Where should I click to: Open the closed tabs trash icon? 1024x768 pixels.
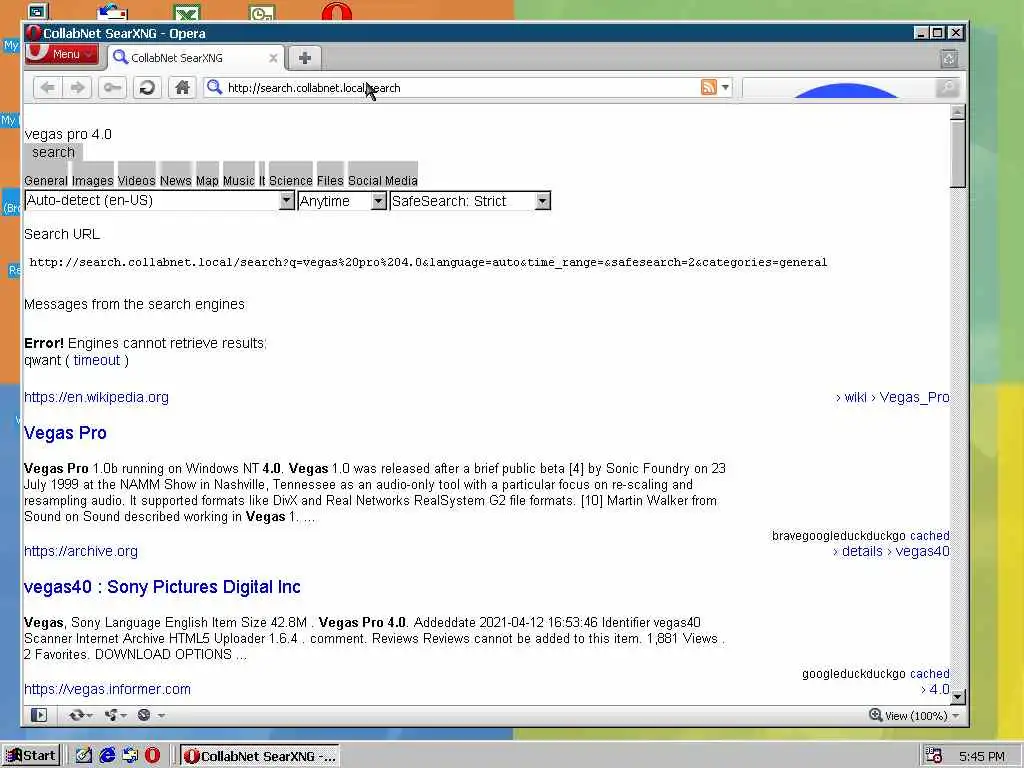949,59
